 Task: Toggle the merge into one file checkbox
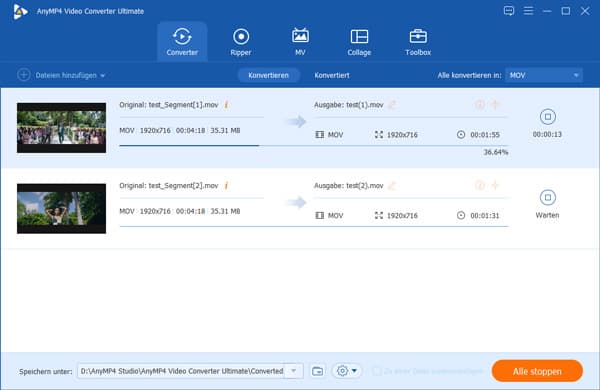tap(377, 371)
